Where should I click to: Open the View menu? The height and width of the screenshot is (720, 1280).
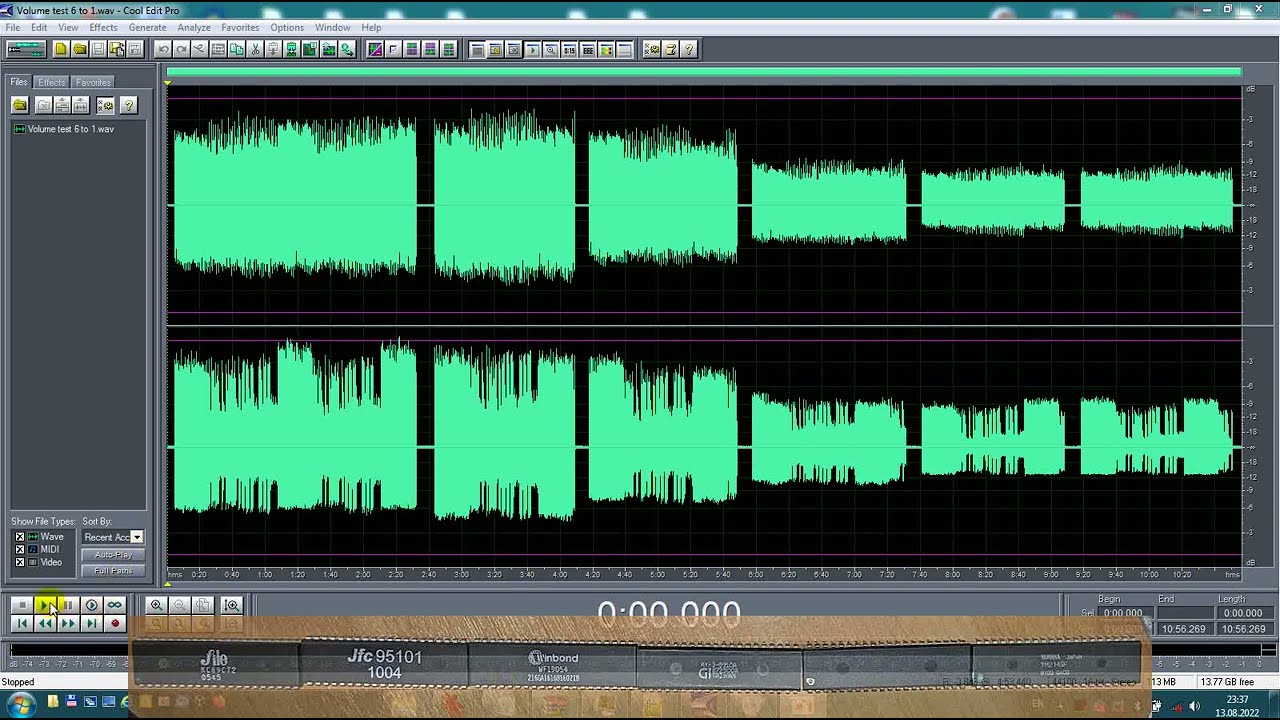click(x=68, y=27)
